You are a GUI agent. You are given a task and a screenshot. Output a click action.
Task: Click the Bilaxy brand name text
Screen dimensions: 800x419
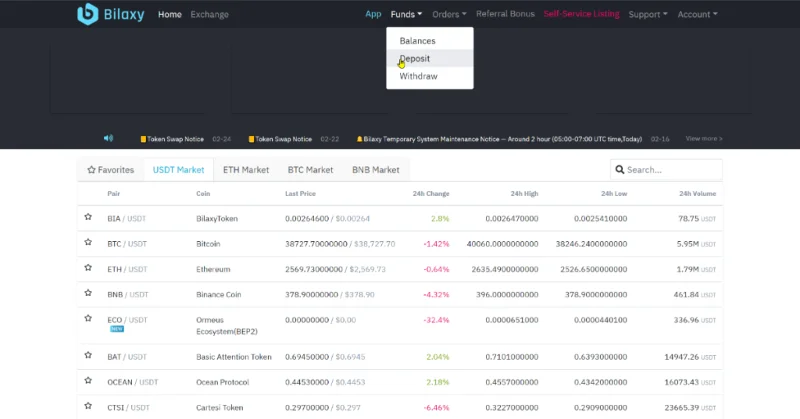(x=124, y=14)
